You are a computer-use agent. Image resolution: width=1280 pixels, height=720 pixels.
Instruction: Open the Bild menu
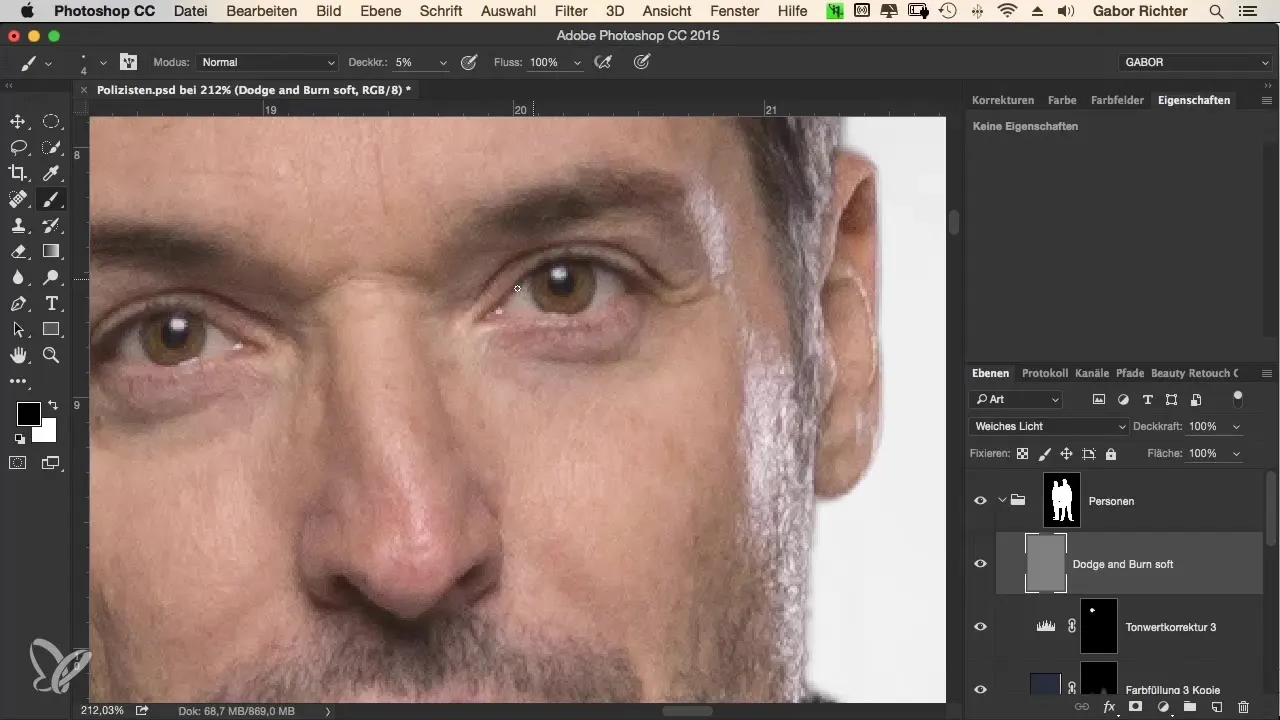click(329, 11)
